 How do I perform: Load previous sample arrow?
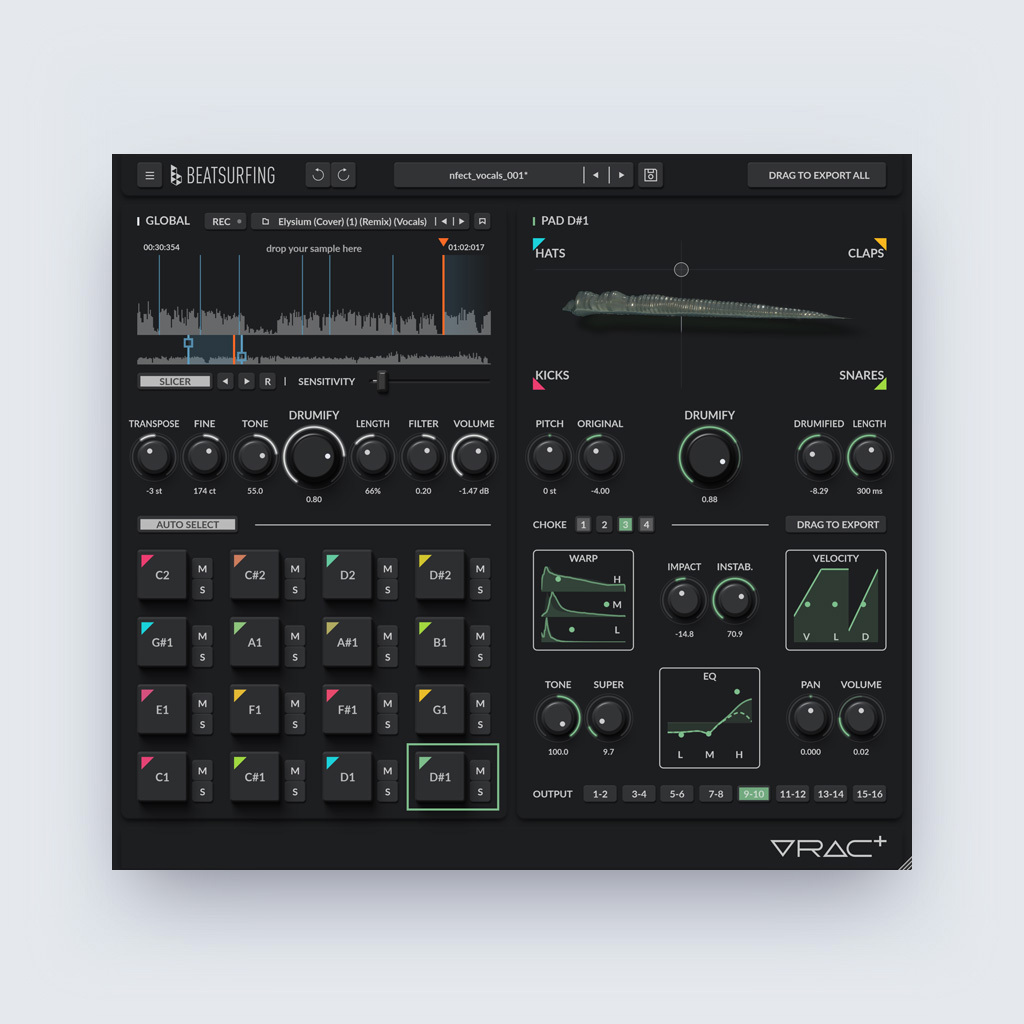[444, 221]
